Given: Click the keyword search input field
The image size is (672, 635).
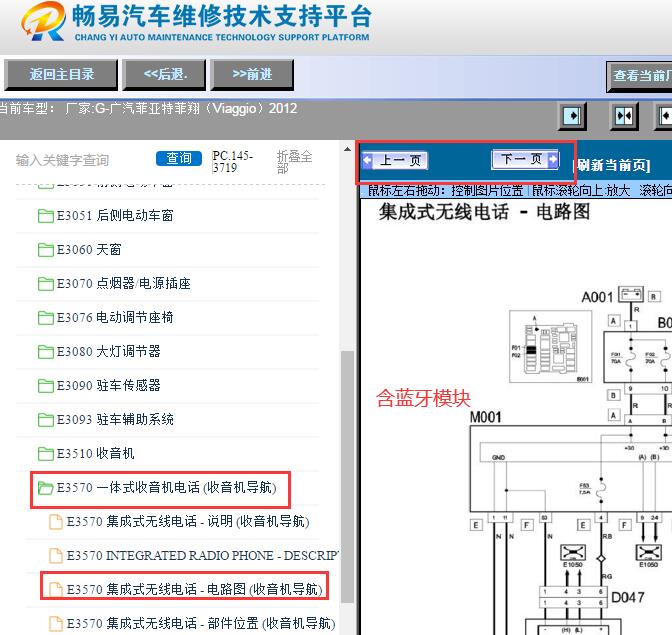Looking at the screenshot, I should (81, 160).
